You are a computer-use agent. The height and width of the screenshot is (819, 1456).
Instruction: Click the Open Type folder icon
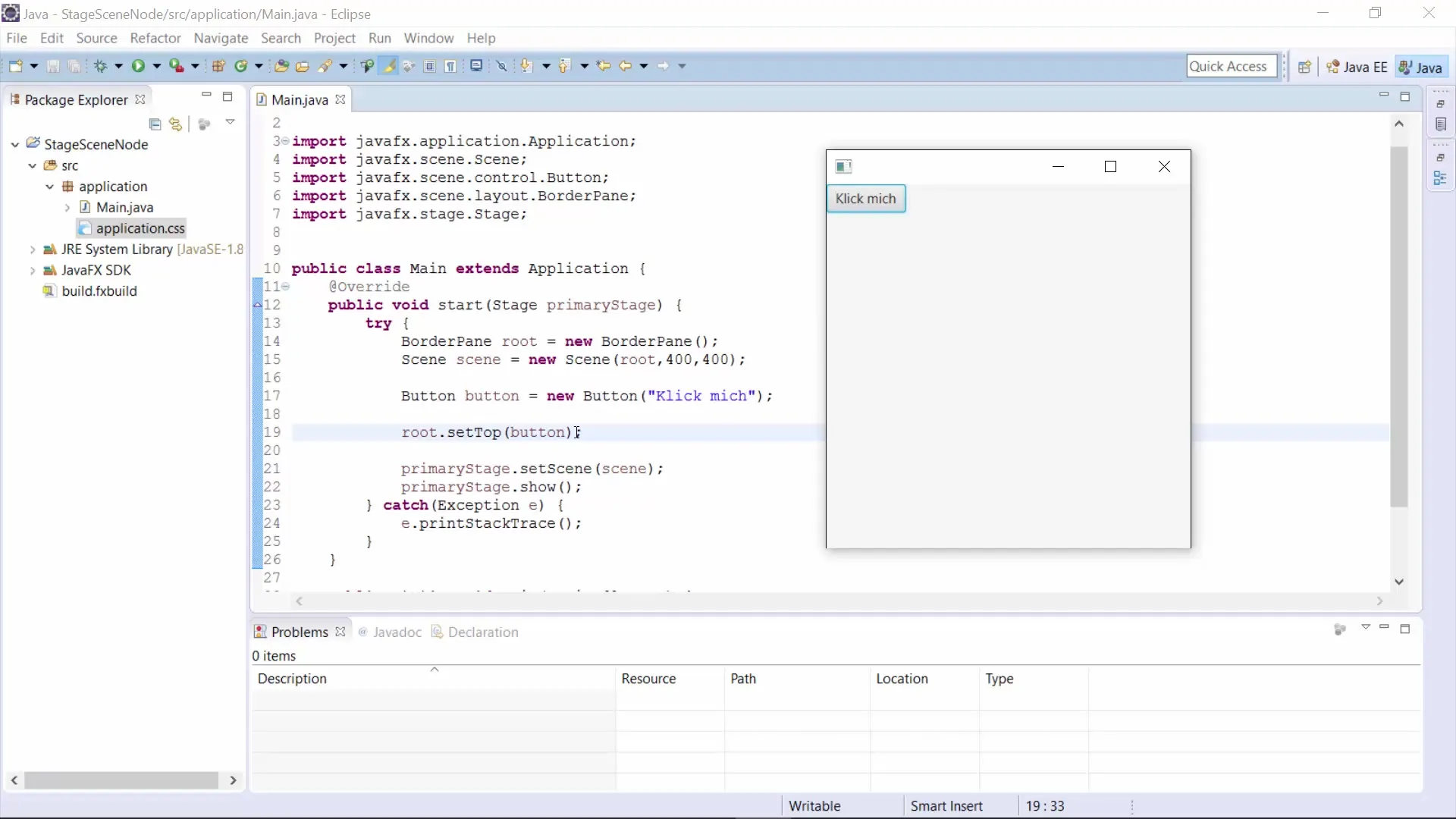(281, 66)
